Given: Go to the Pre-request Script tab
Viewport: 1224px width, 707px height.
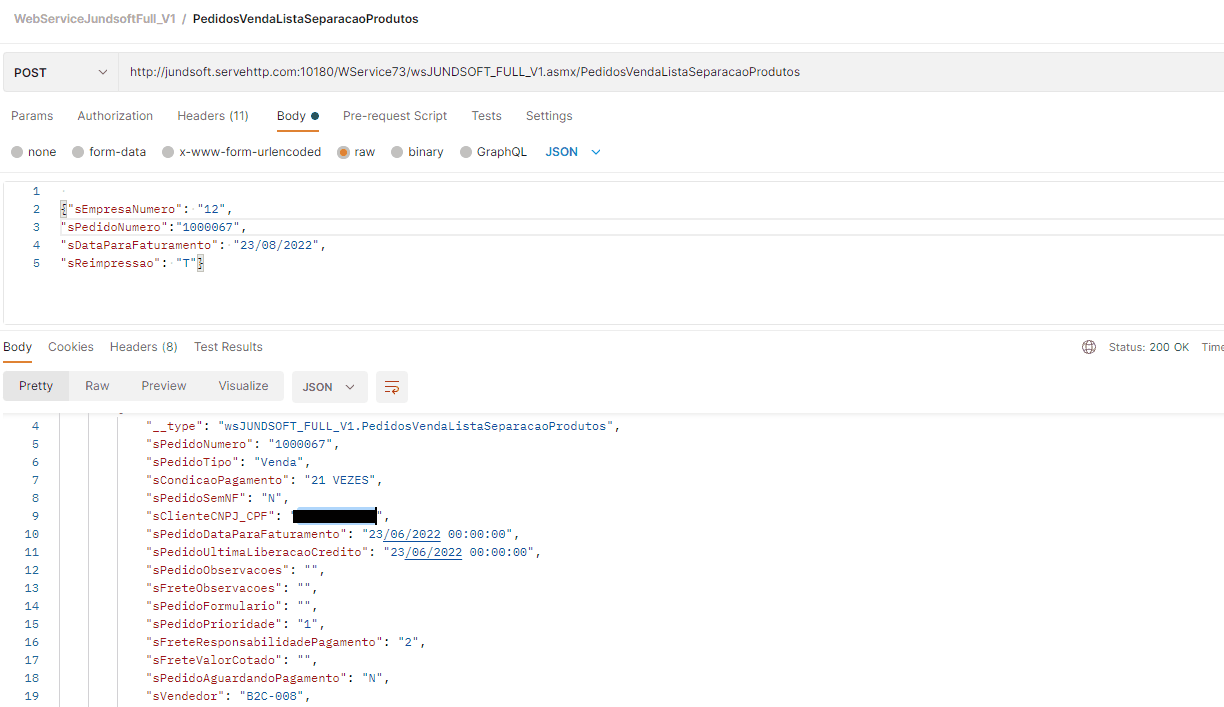Looking at the screenshot, I should (x=395, y=116).
